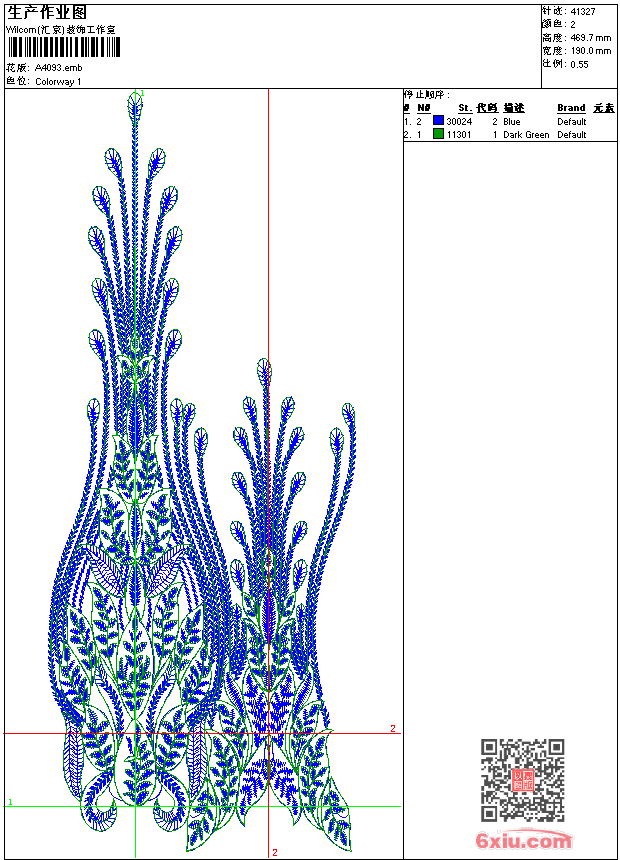Click the Brand column header
620x860 pixels.
click(571, 108)
